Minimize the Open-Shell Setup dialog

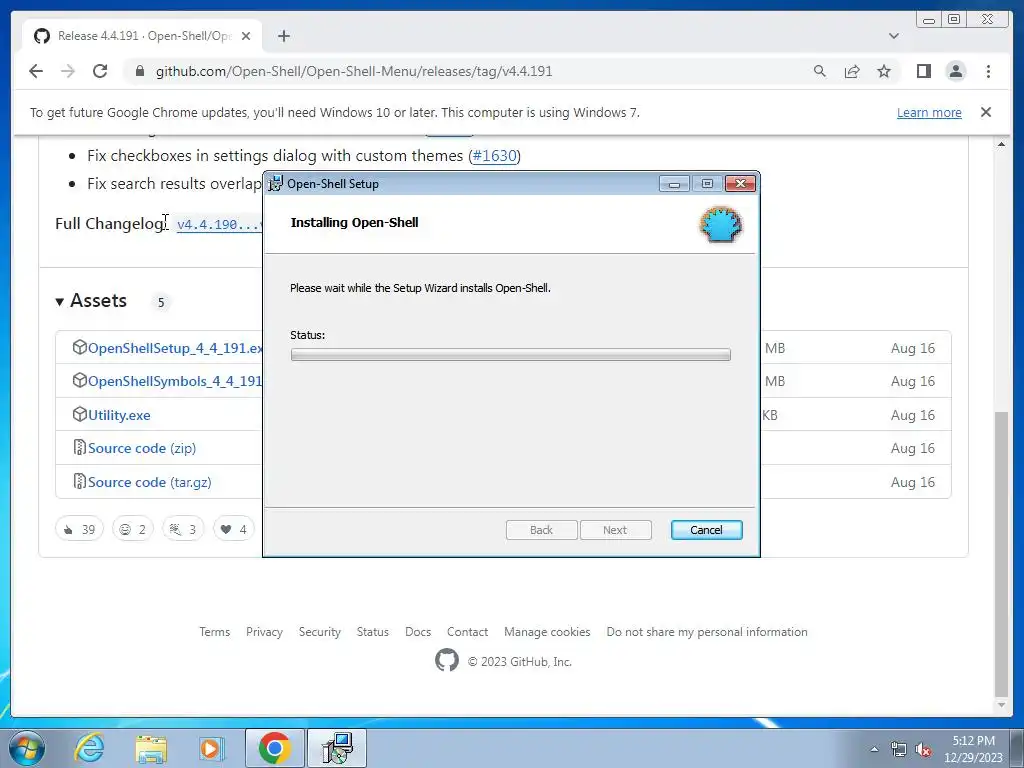click(x=674, y=184)
